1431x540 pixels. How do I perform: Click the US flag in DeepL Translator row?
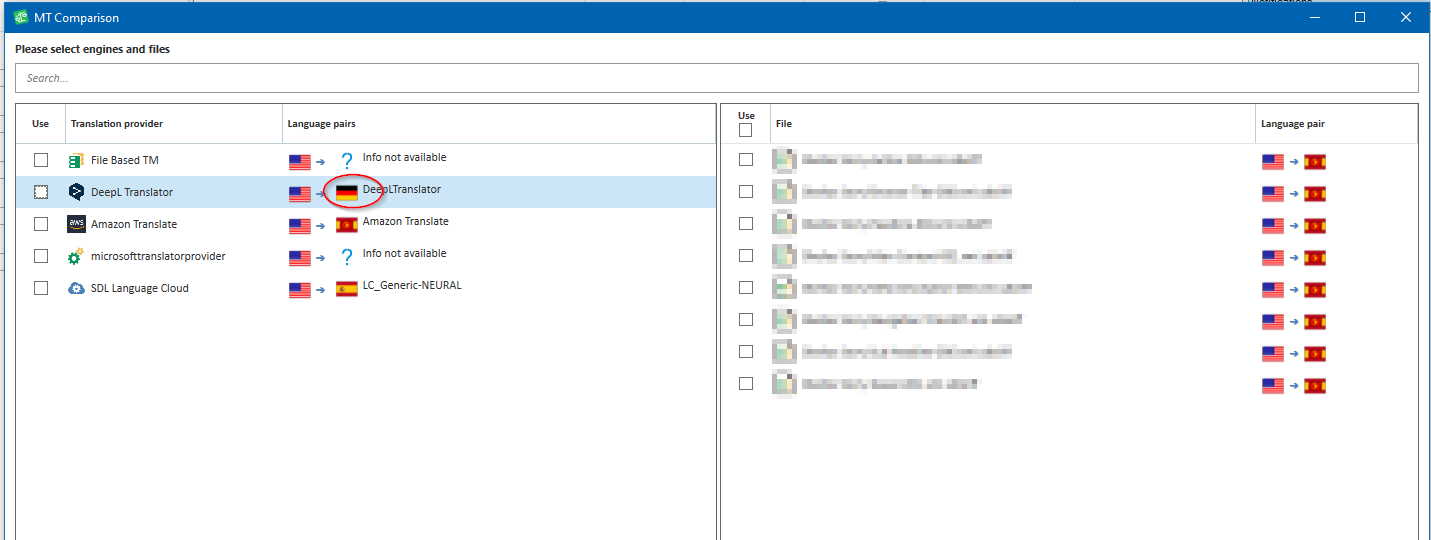click(300, 194)
